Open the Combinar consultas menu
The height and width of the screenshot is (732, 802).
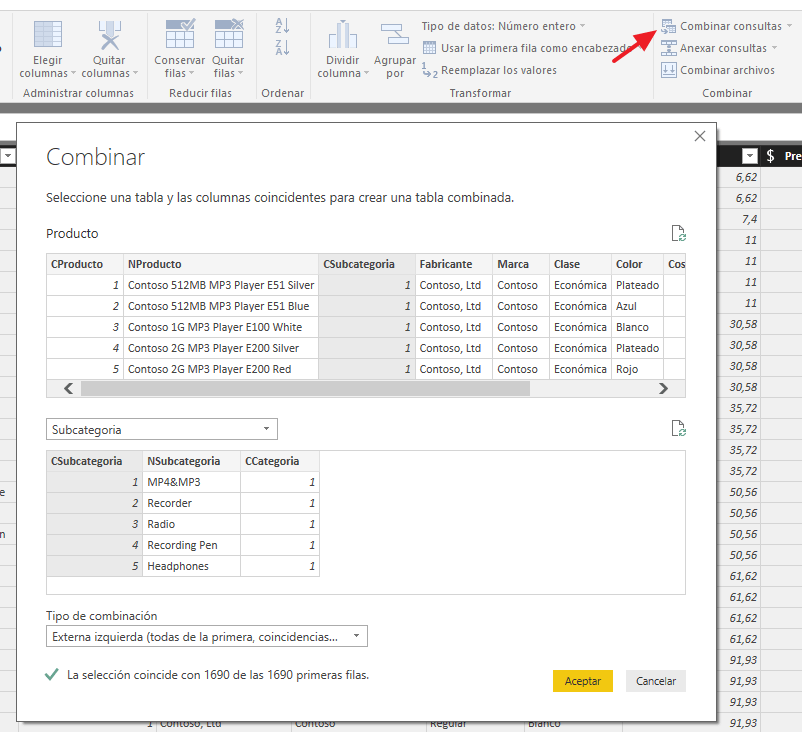pos(726,26)
